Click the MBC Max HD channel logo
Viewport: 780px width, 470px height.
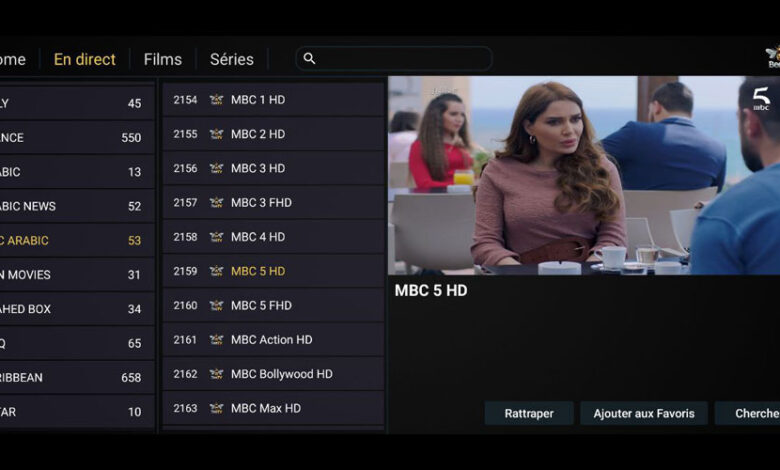[216, 408]
